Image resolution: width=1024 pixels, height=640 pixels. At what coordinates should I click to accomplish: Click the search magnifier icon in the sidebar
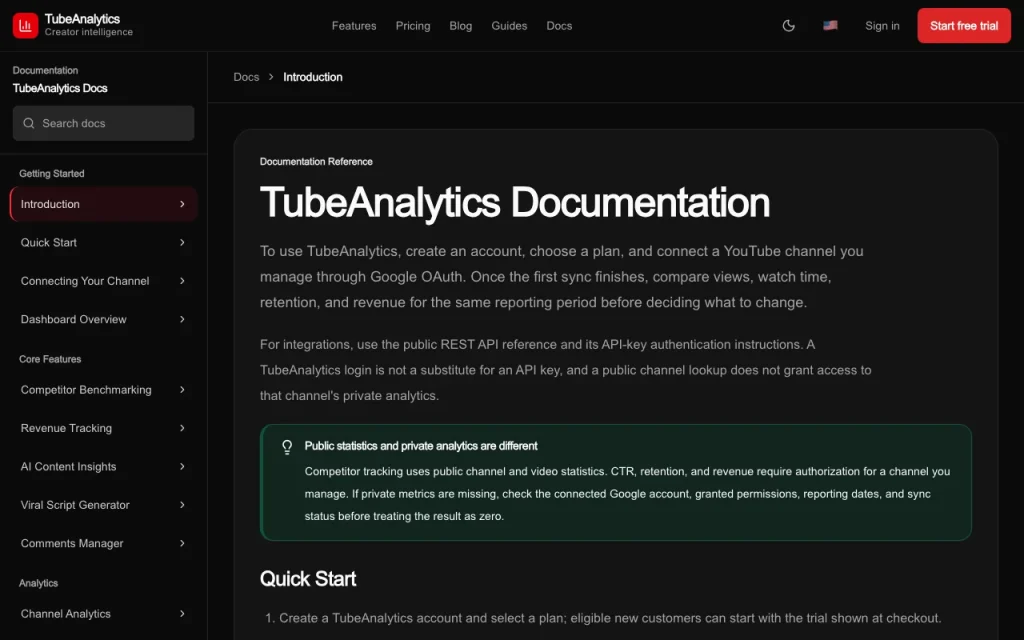[29, 123]
